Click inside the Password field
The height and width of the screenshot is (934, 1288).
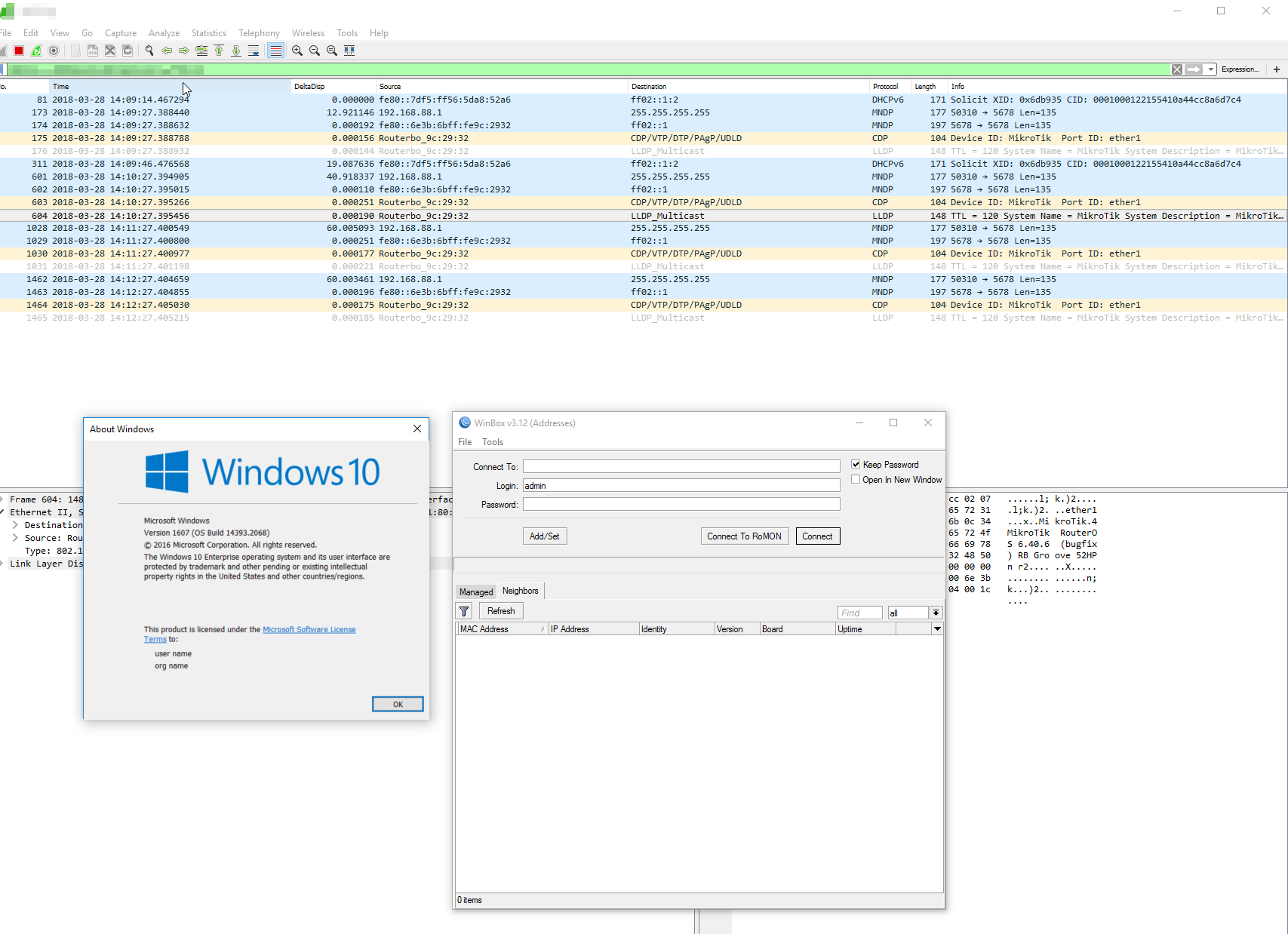pyautogui.click(x=680, y=504)
